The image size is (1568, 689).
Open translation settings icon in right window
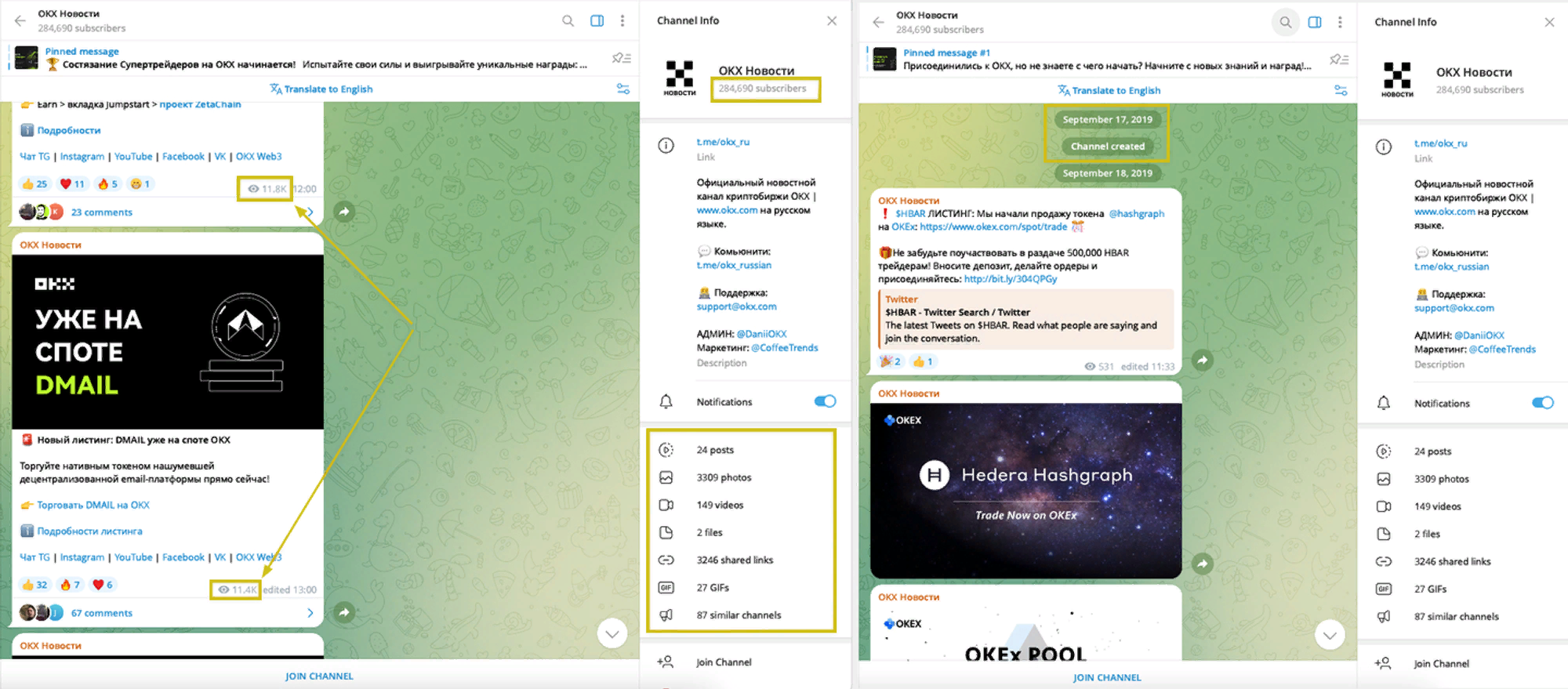(1341, 90)
